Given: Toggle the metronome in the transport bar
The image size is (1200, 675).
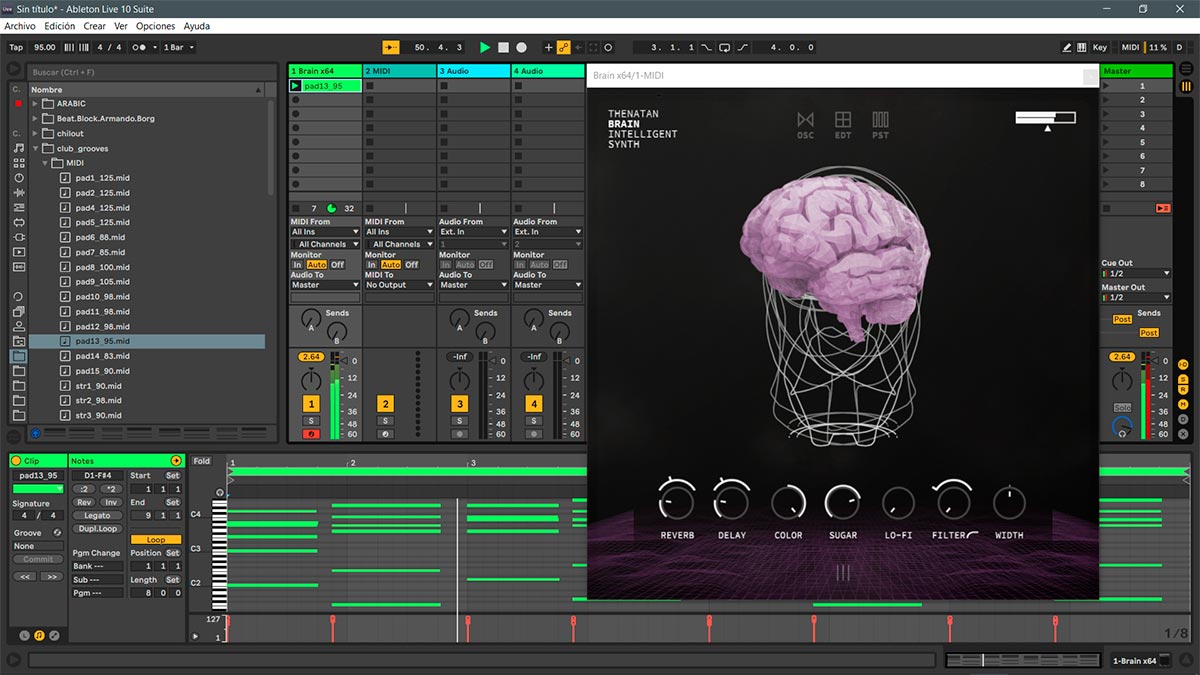Looking at the screenshot, I should point(144,47).
